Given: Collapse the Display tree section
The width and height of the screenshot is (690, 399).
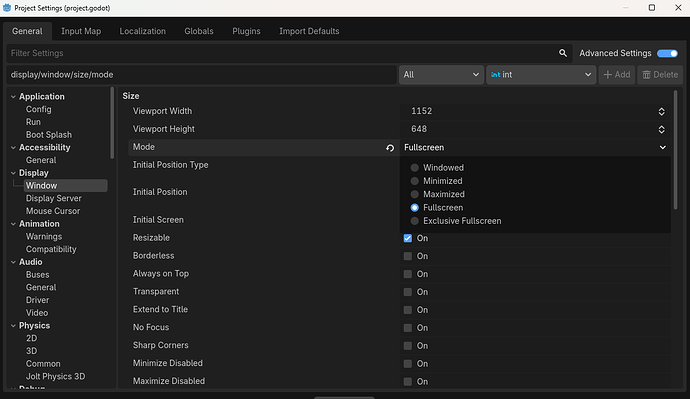Looking at the screenshot, I should (13, 173).
